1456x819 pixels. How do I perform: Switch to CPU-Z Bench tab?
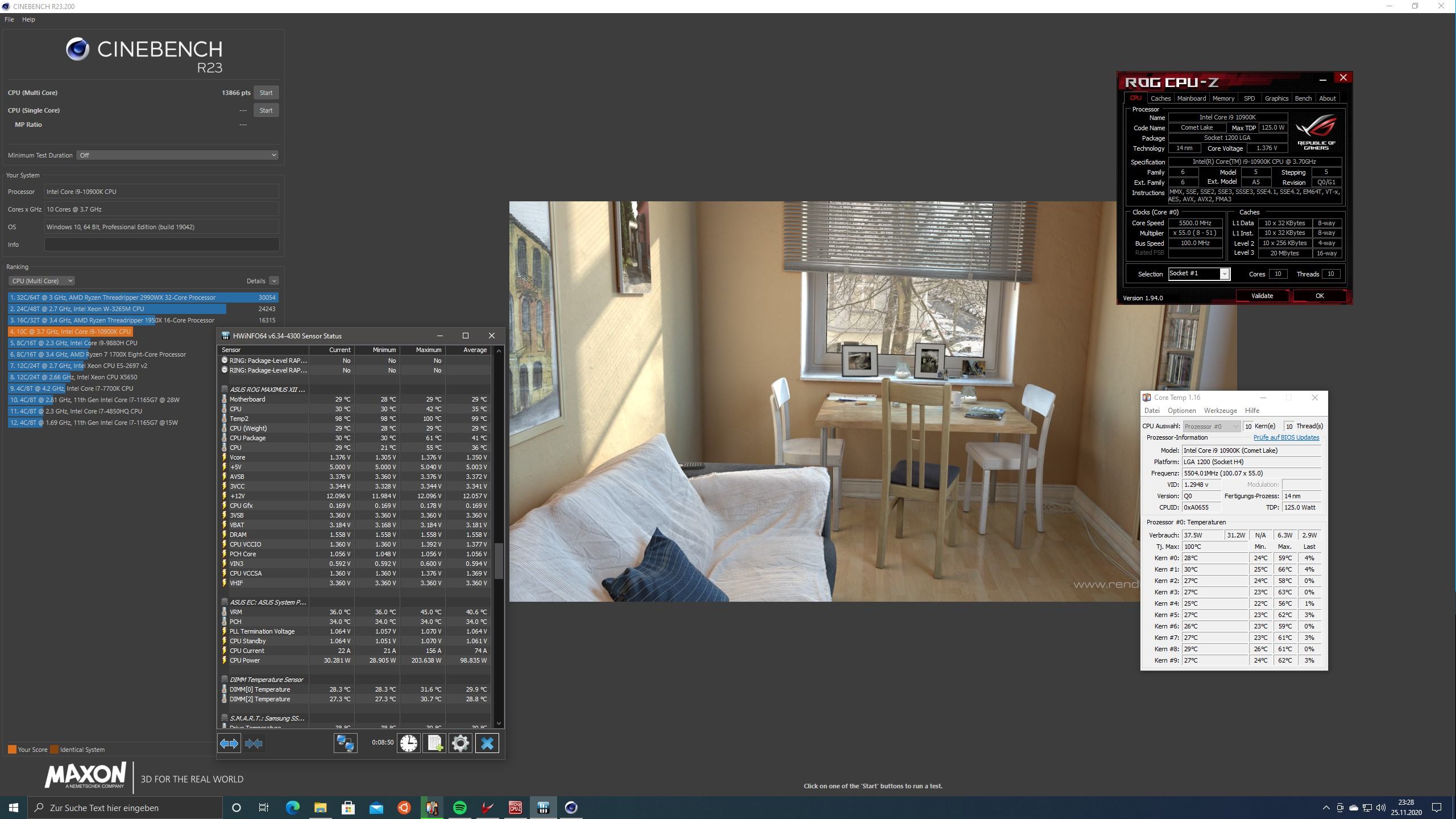pos(1302,98)
